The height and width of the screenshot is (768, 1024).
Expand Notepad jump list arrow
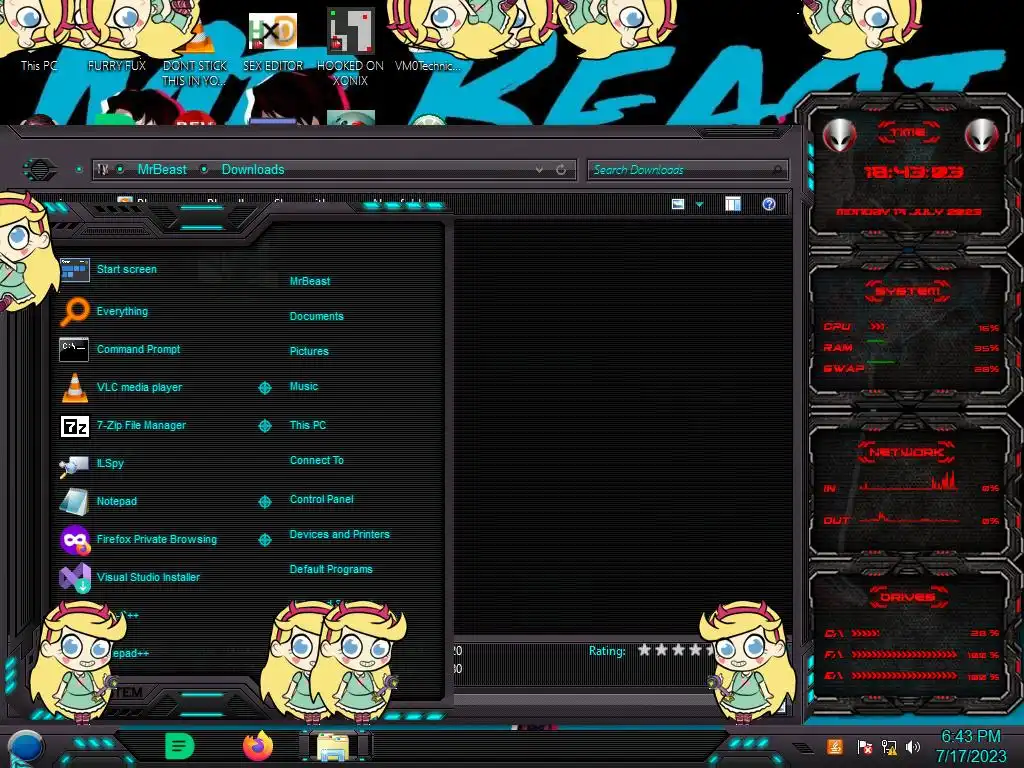(x=265, y=502)
